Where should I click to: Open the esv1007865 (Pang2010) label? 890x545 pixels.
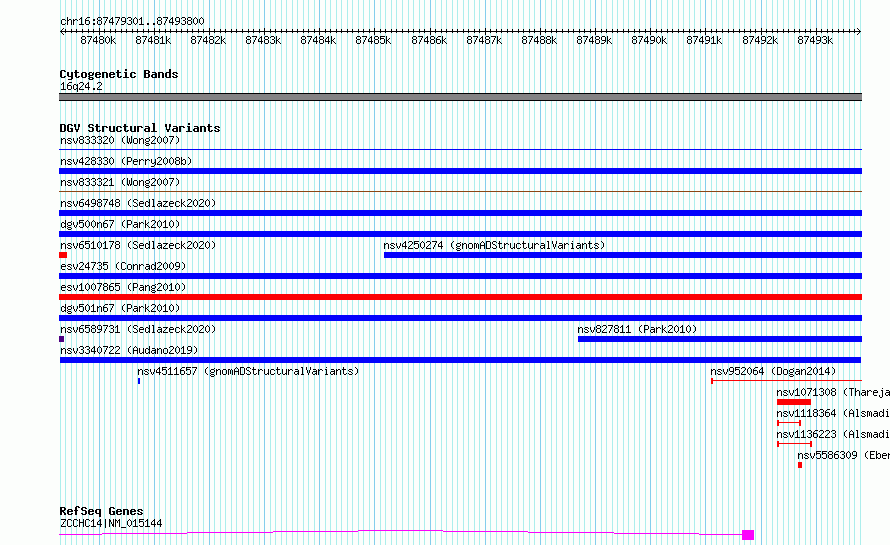coord(123,287)
